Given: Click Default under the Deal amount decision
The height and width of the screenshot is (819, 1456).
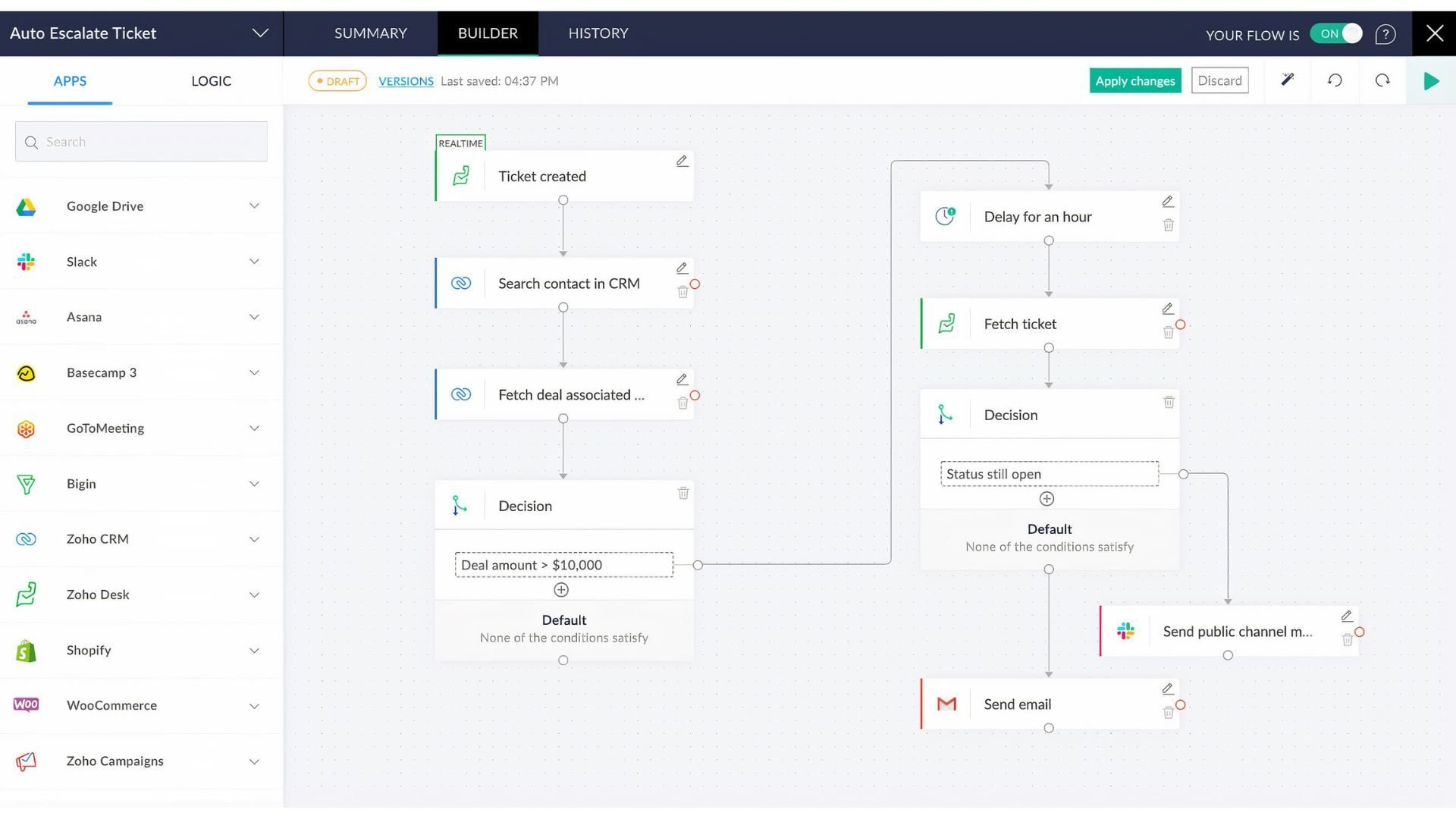Looking at the screenshot, I should click(564, 620).
